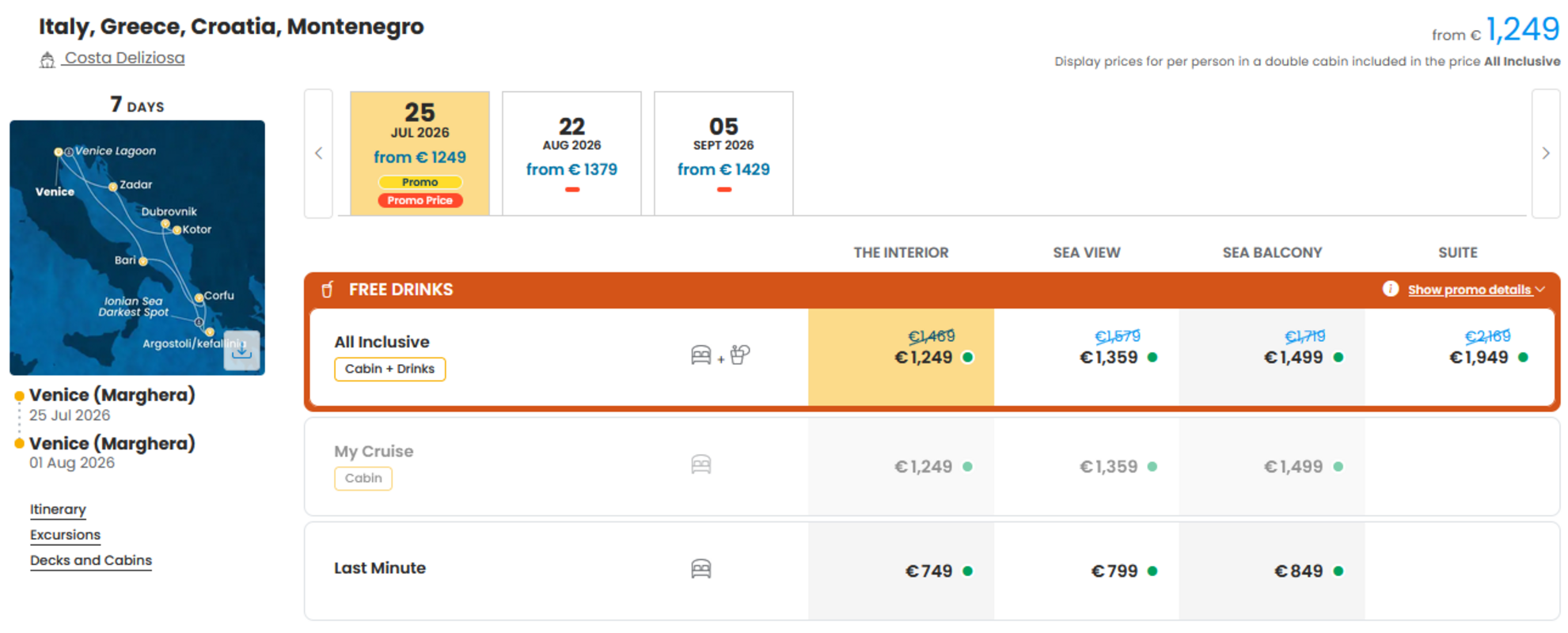
Task: Click the My Cruise fare label
Action: 374,451
